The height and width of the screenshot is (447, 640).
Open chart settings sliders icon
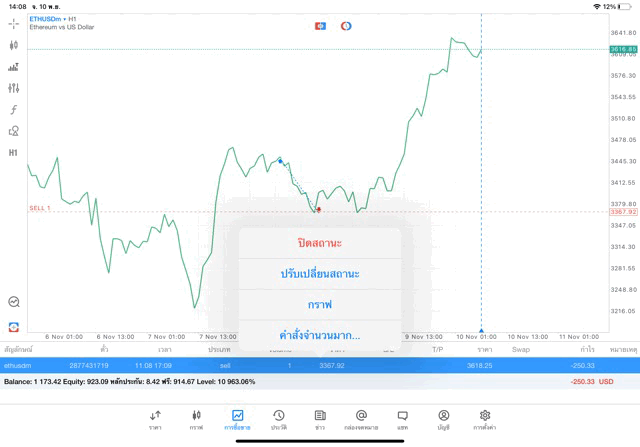pos(14,88)
